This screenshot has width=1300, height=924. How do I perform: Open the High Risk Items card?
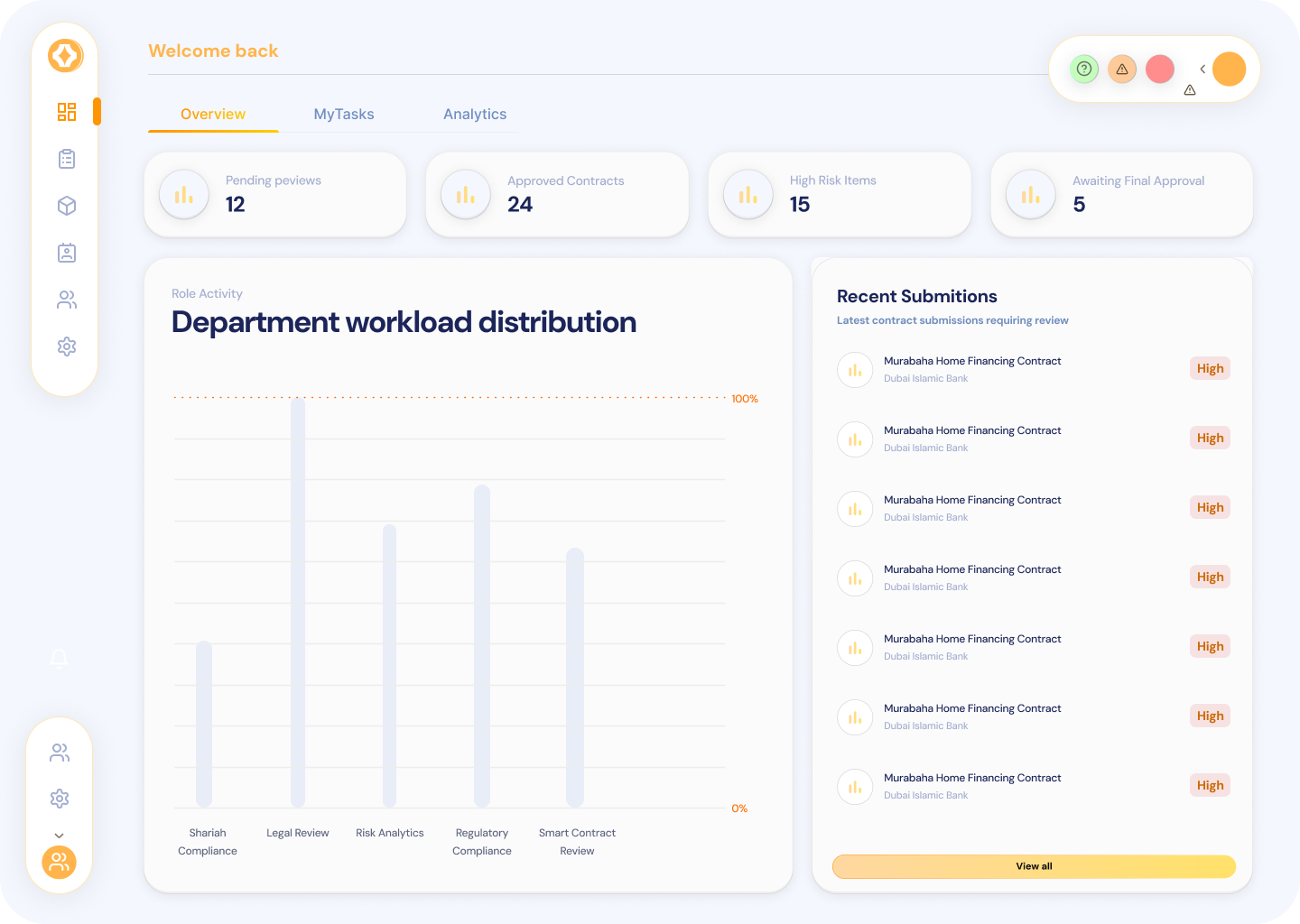[840, 194]
